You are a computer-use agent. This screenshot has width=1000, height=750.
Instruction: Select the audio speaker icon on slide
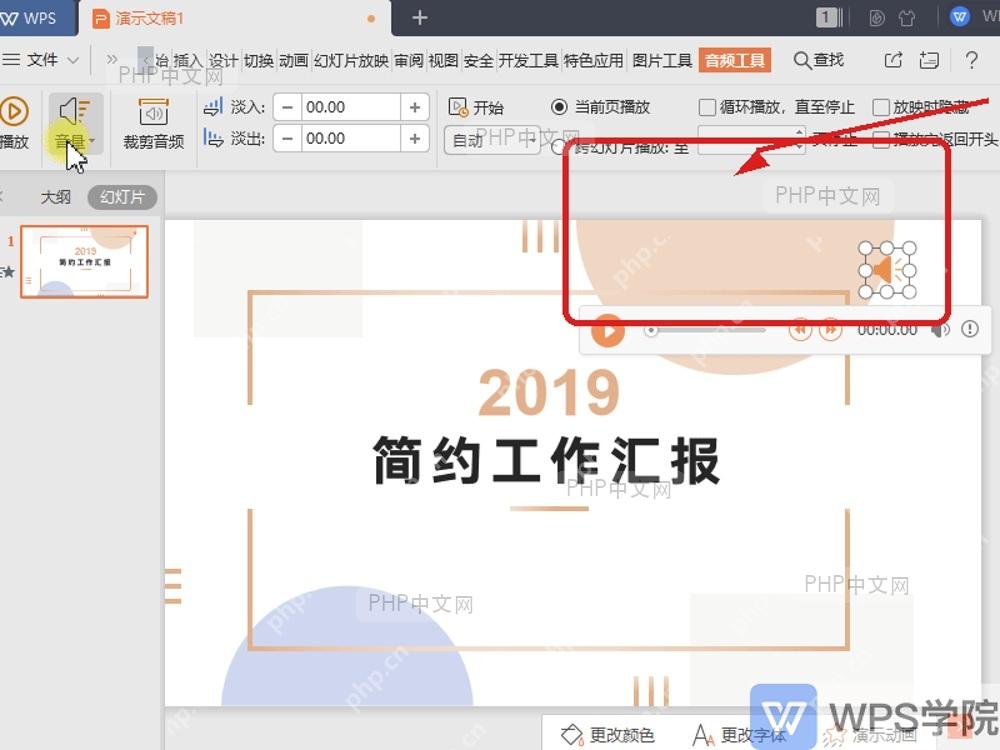pyautogui.click(x=887, y=270)
